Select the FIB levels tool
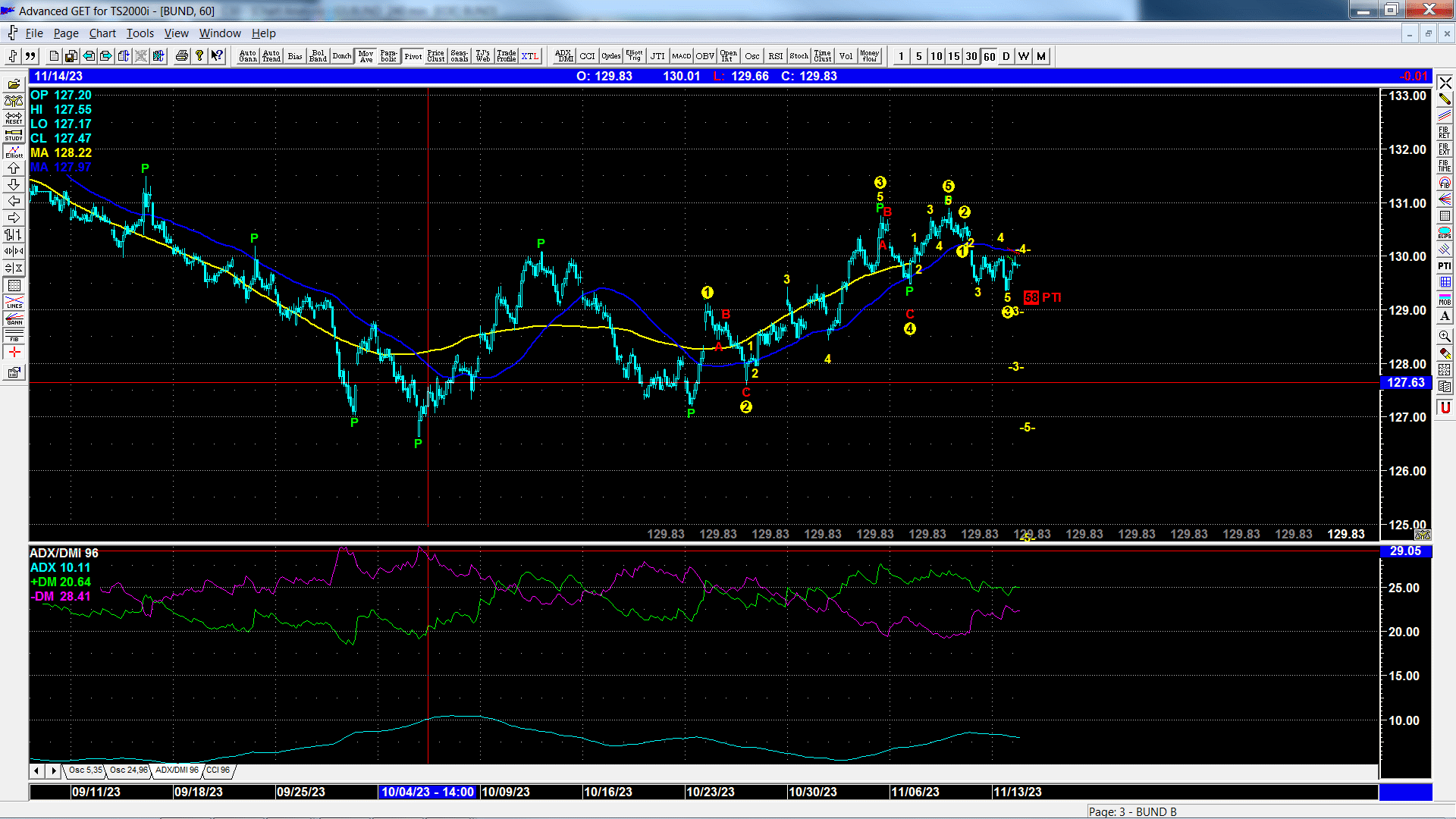The width and height of the screenshot is (1456, 819). (x=14, y=335)
